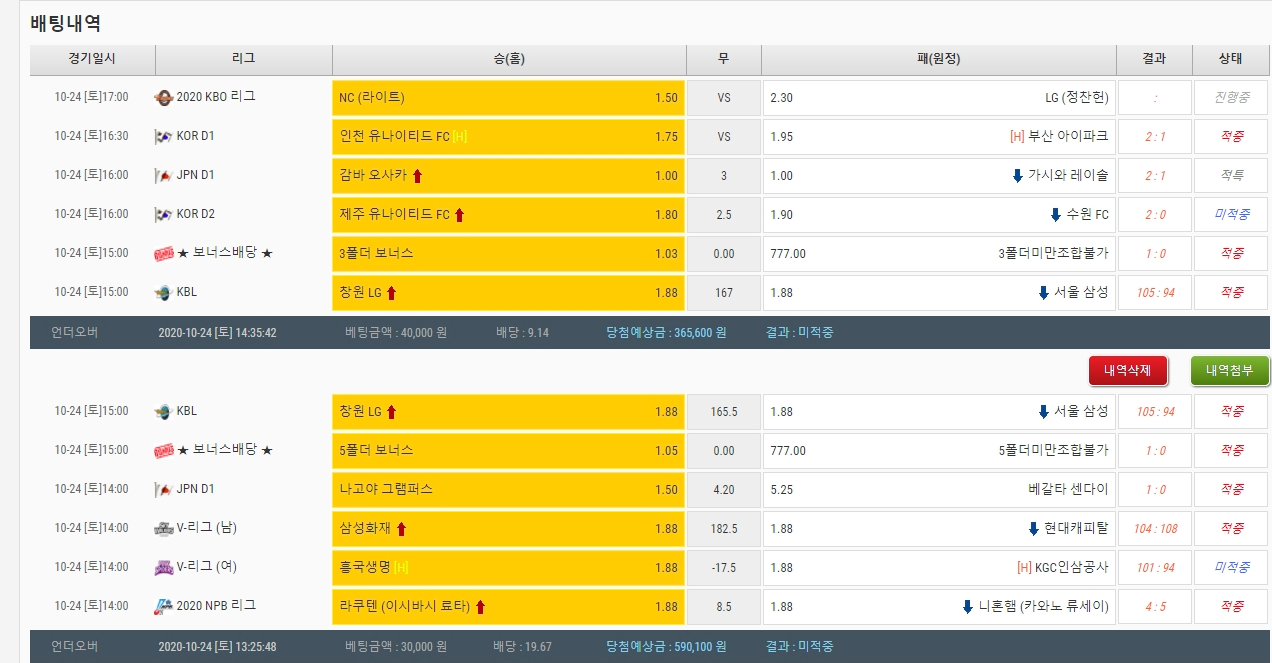
Task: Click the KOR D2 flag icon
Action: [x=164, y=215]
